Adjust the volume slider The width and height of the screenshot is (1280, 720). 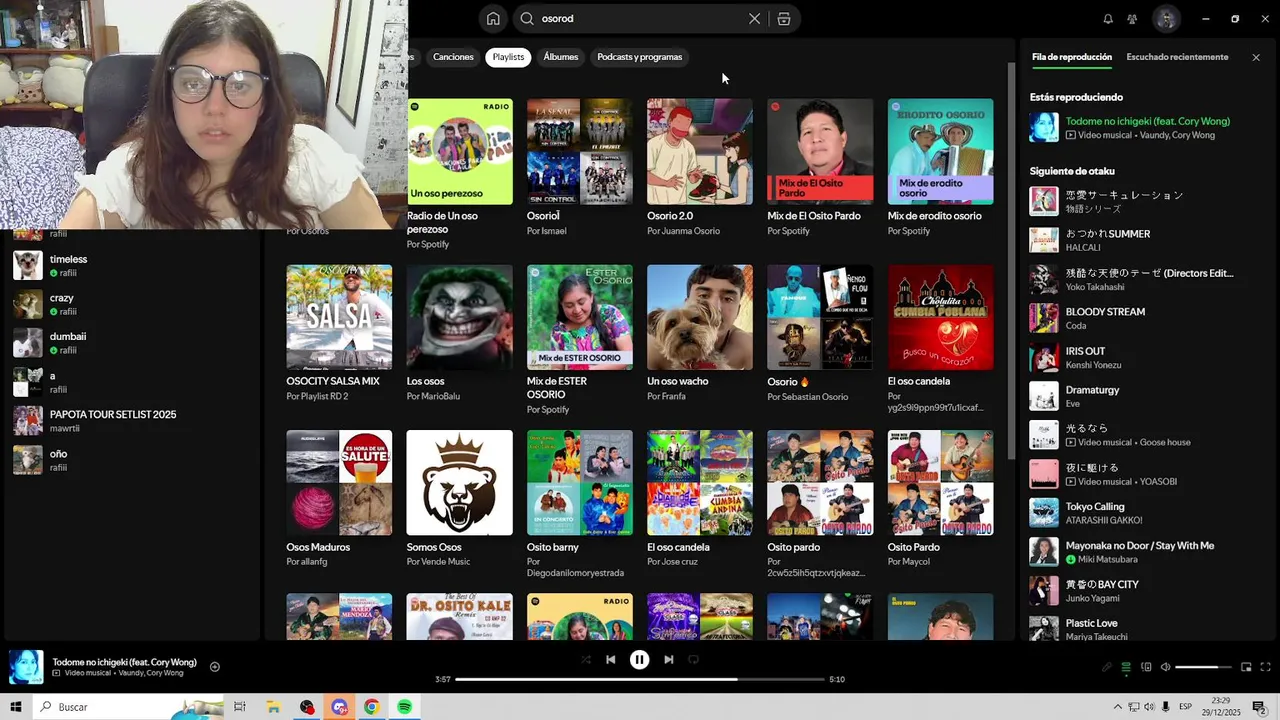(x=1203, y=667)
